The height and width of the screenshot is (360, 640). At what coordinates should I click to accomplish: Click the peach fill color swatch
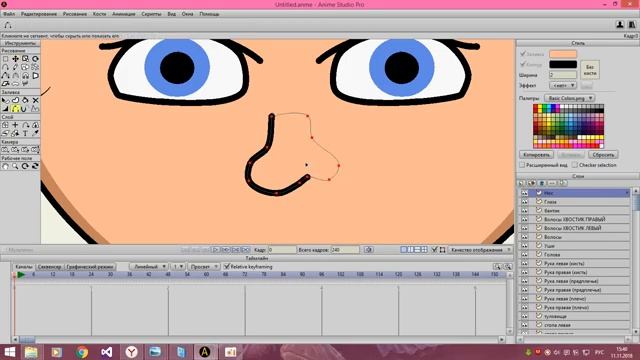coord(563,54)
